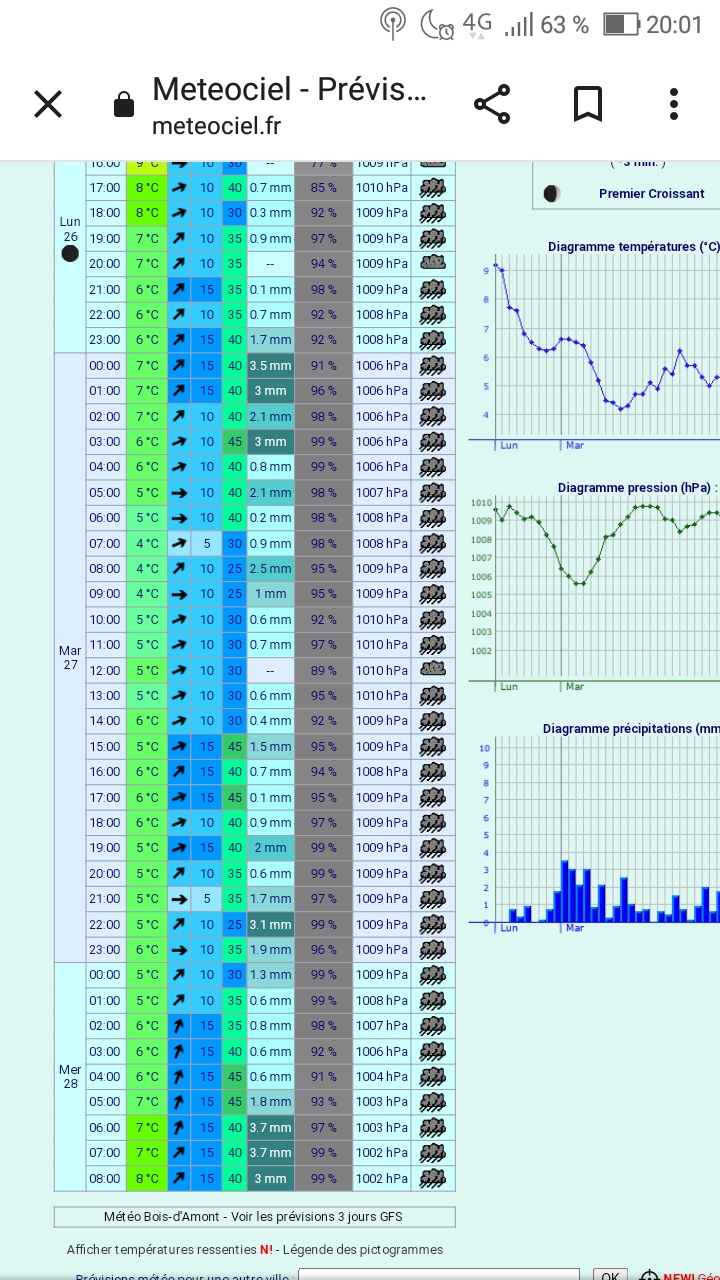Select wind direction arrow for Lundi 23:00
This screenshot has width=720, height=1280.
point(179,340)
